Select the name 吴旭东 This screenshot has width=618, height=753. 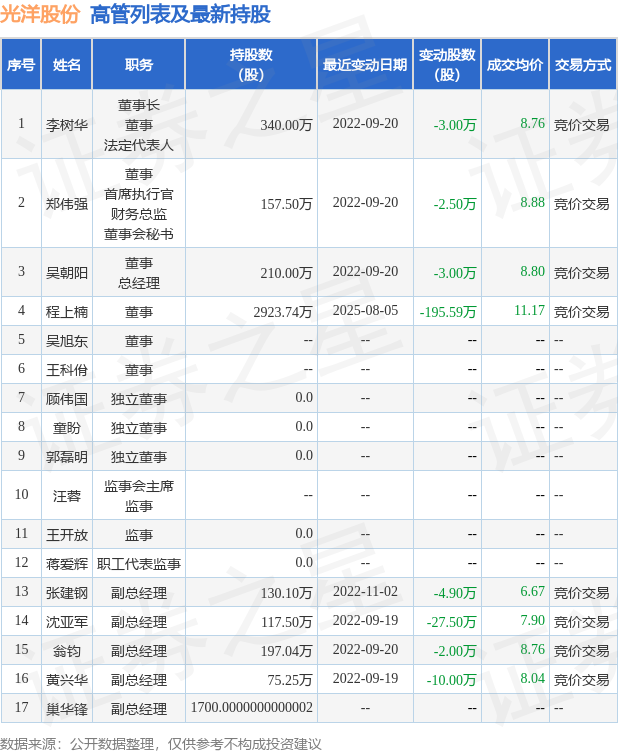click(67, 341)
